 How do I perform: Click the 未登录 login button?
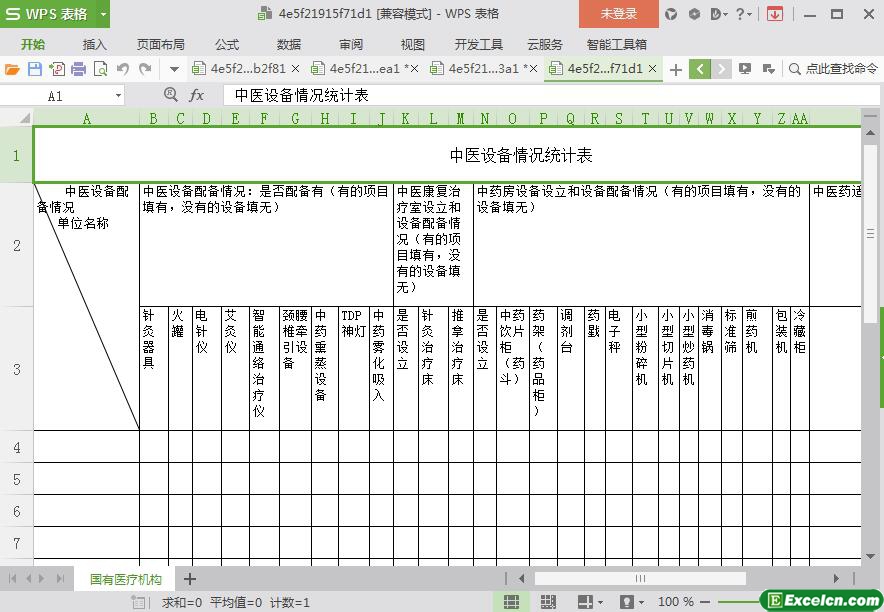click(x=618, y=14)
